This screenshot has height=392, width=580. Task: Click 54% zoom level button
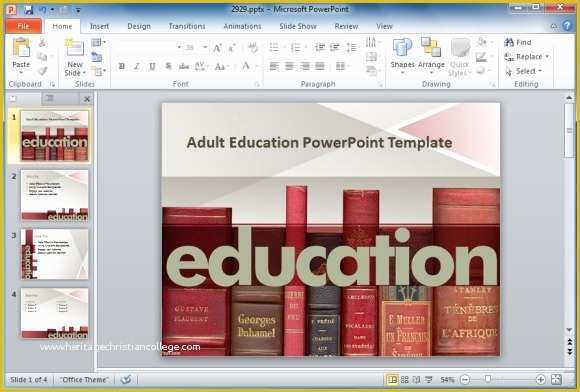(x=447, y=379)
